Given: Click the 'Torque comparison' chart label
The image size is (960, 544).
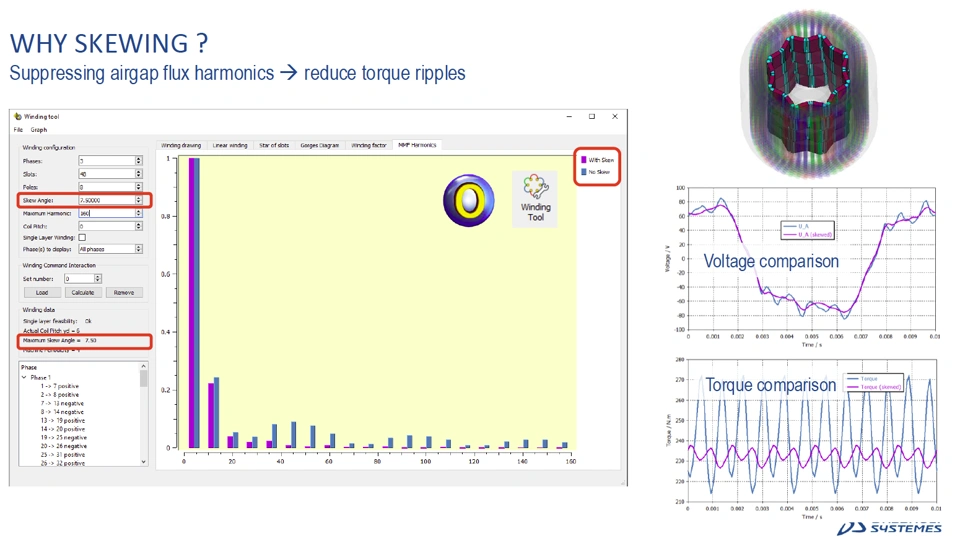Looking at the screenshot, I should [x=770, y=385].
